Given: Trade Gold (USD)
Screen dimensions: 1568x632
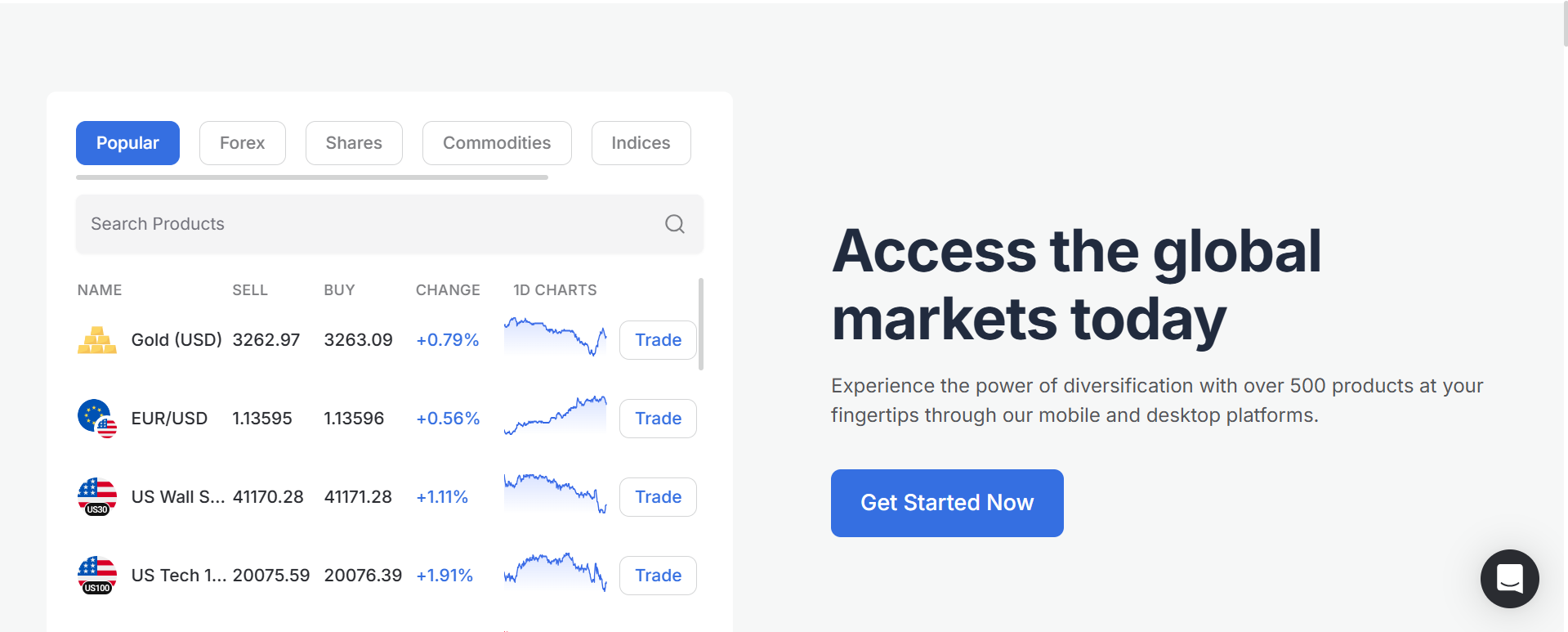Looking at the screenshot, I should pyautogui.click(x=657, y=339).
